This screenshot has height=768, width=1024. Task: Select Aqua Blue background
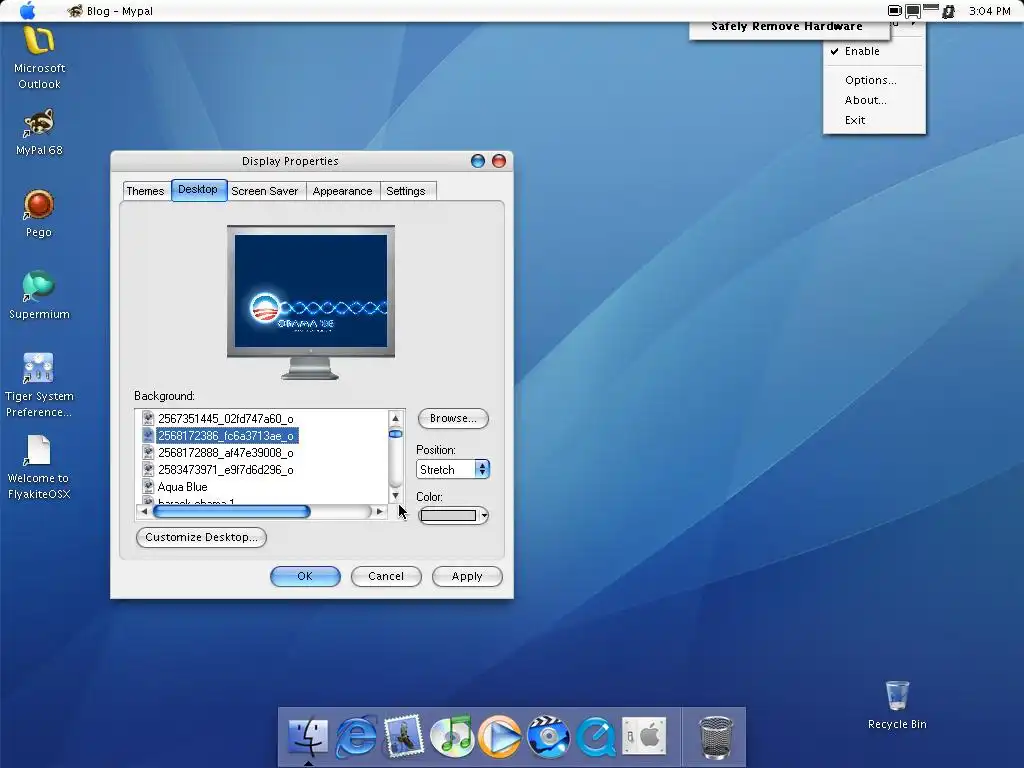point(182,487)
